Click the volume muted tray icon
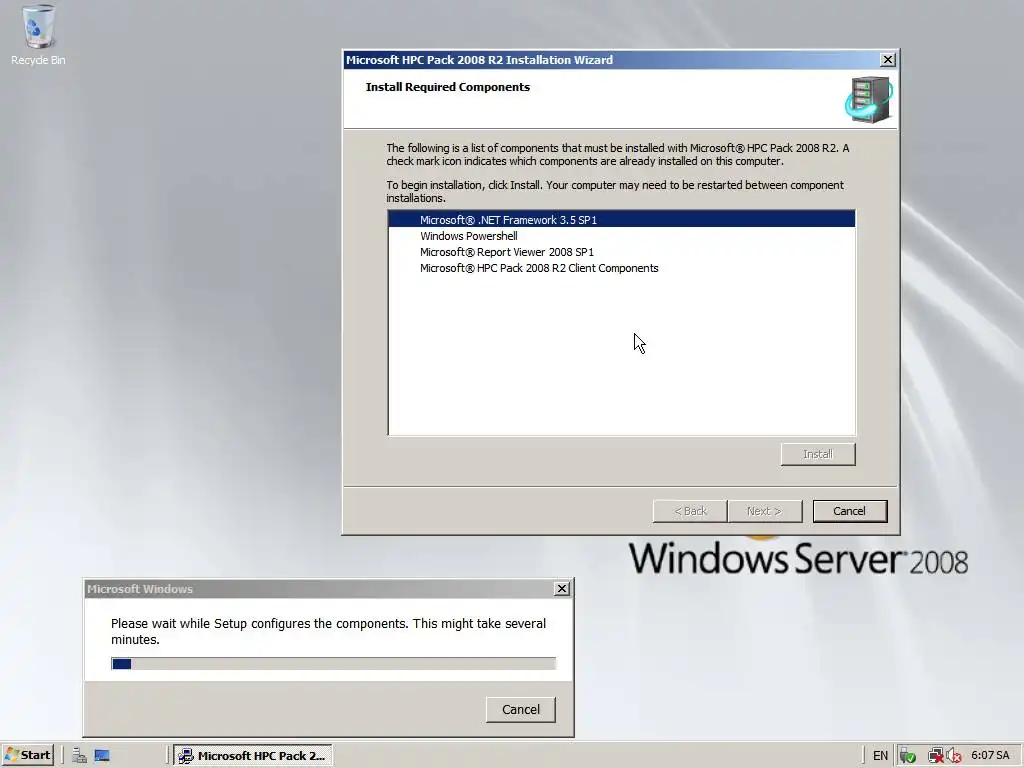The height and width of the screenshot is (768, 1024). (953, 756)
